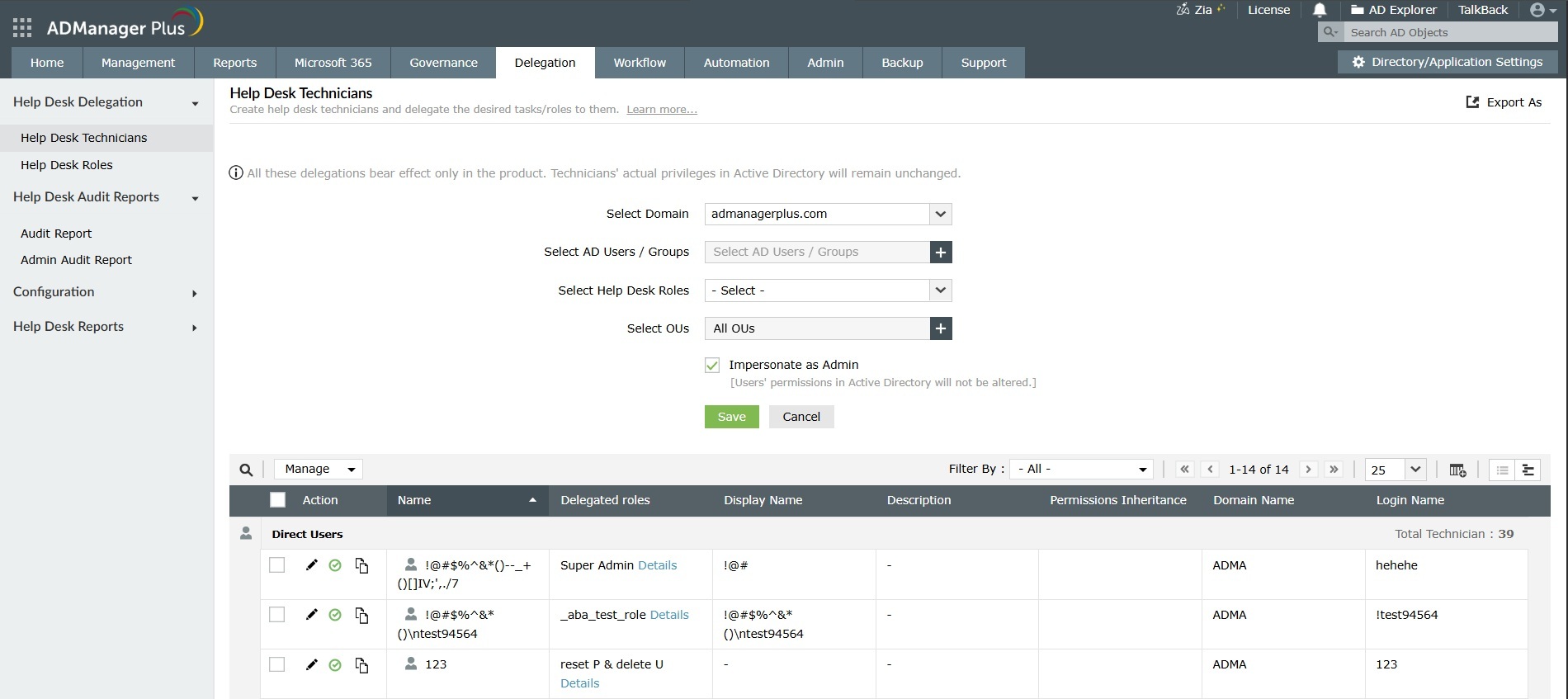
Task: Click the Select AD Users / Groups field
Action: click(817, 252)
